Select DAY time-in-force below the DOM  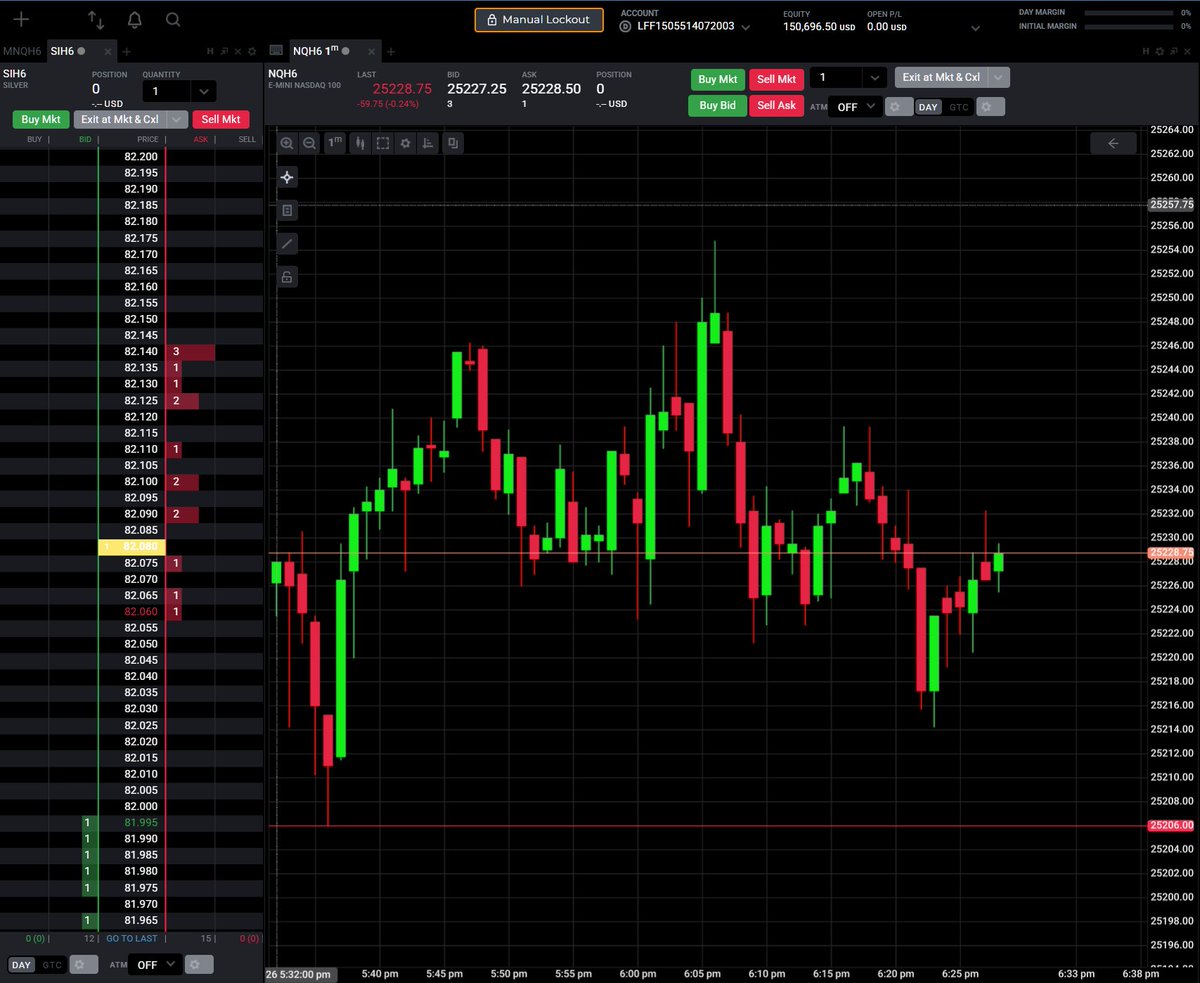tap(21, 965)
